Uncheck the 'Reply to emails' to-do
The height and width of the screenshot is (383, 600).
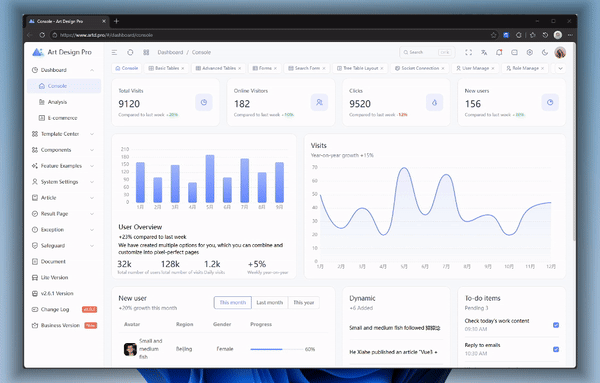coord(556,349)
